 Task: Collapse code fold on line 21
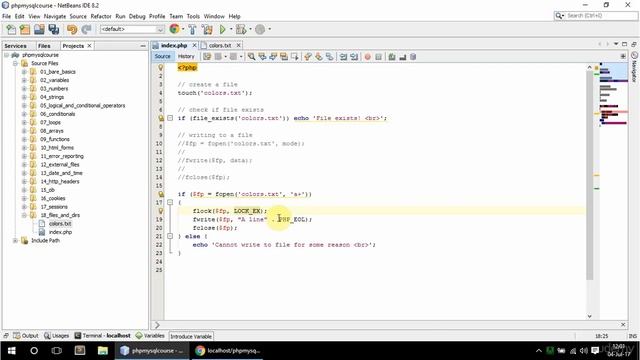pyautogui.click(x=170, y=236)
